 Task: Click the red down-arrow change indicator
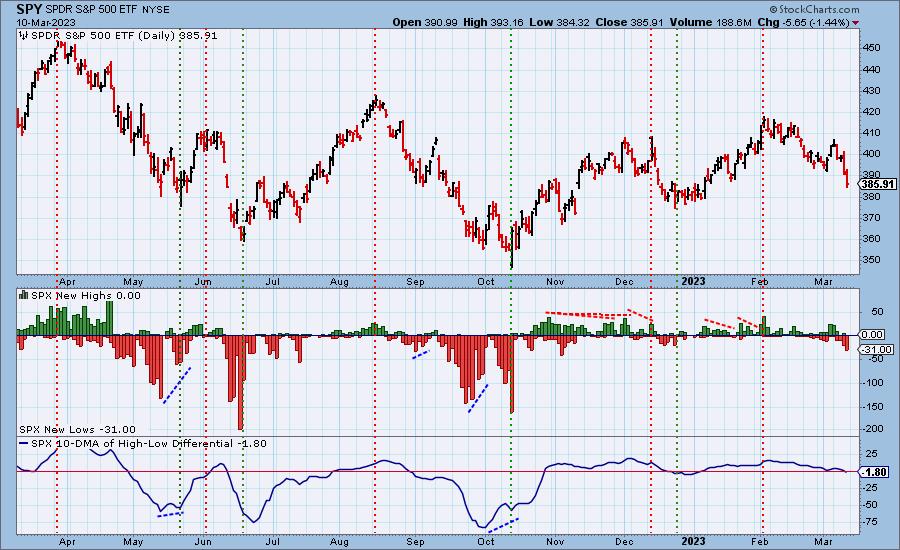click(856, 23)
